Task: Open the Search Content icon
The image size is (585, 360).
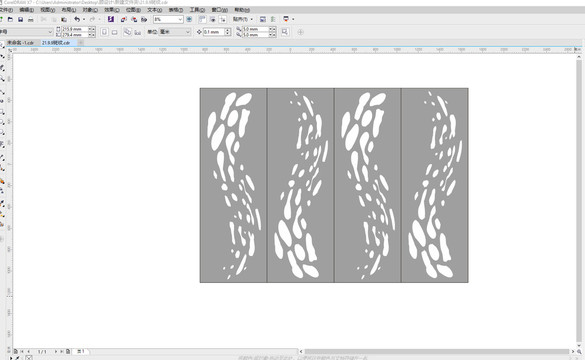Action: (111, 19)
